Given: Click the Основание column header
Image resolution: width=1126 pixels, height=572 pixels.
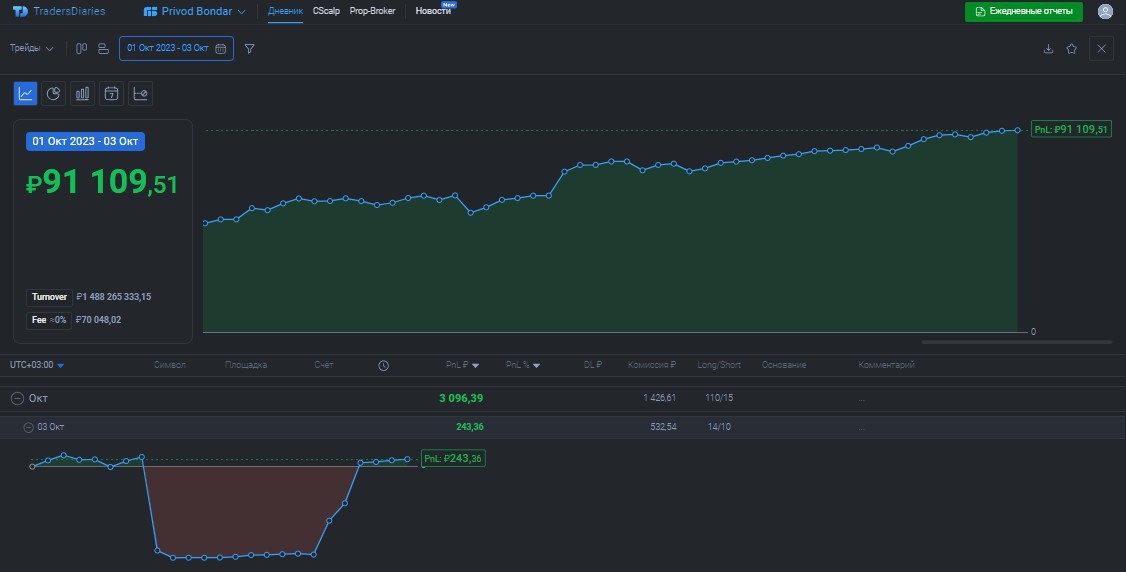Looking at the screenshot, I should tap(783, 365).
